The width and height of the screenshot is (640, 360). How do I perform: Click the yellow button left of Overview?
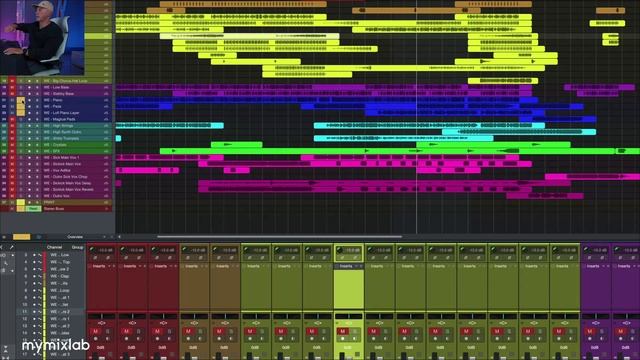[22, 237]
